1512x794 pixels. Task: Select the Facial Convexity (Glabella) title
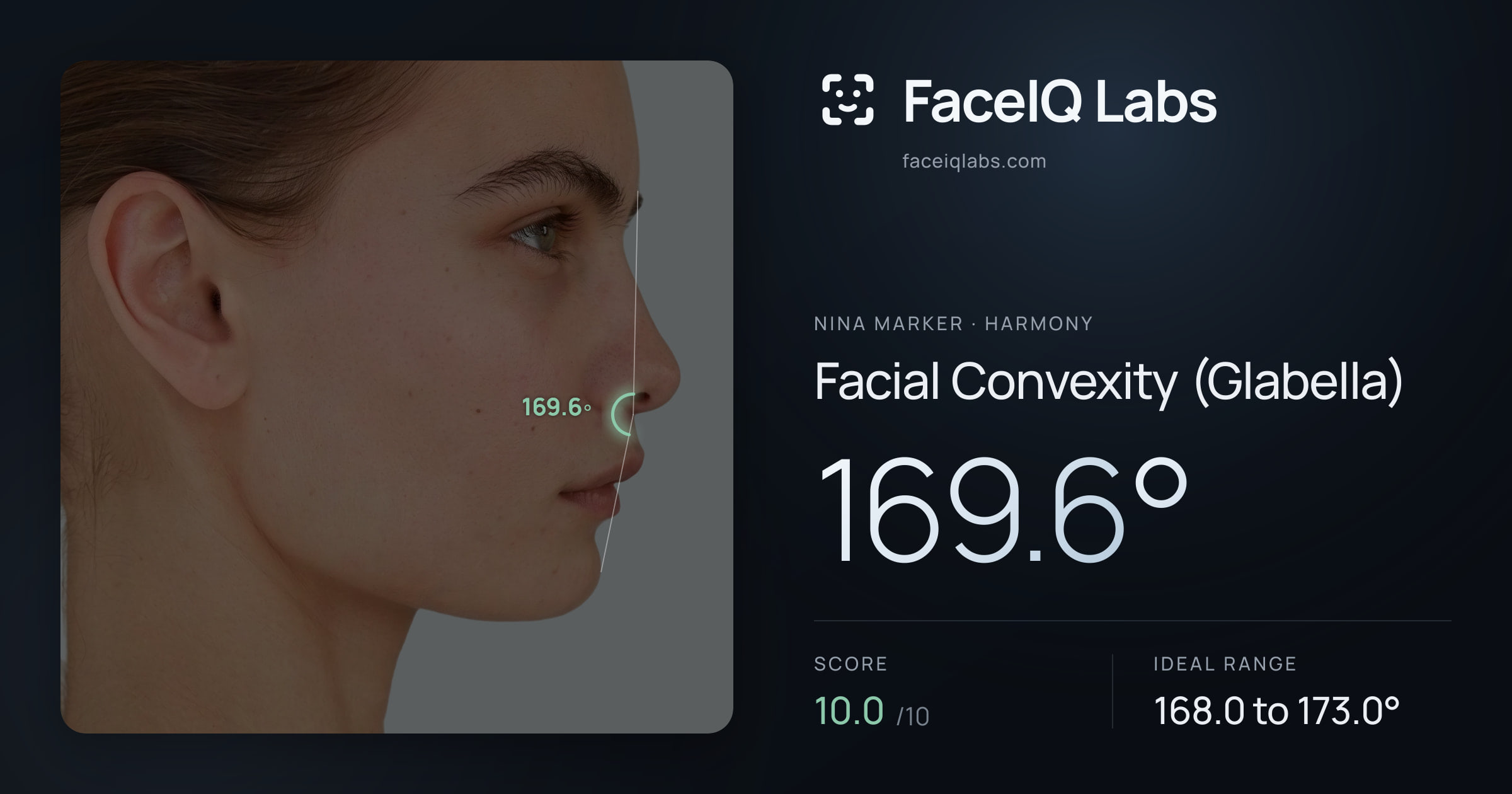(1108, 382)
